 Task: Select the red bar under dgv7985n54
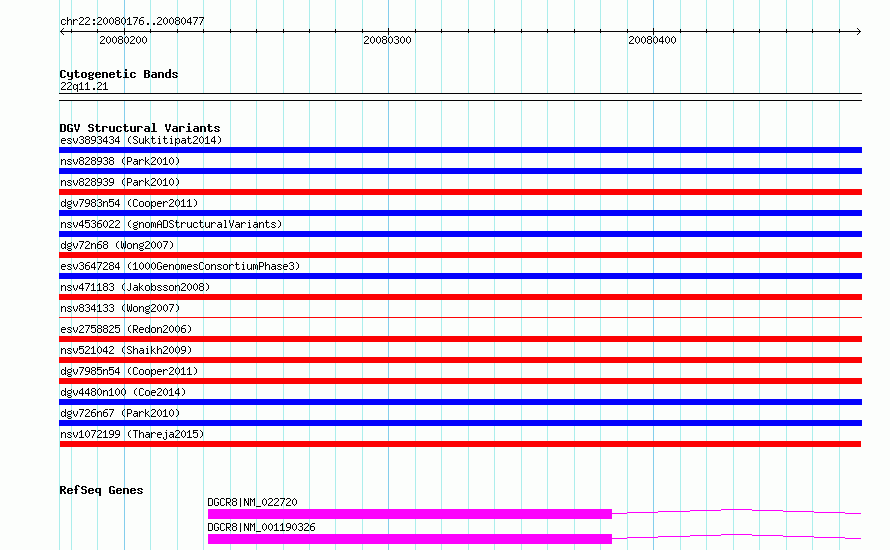[x=460, y=381]
